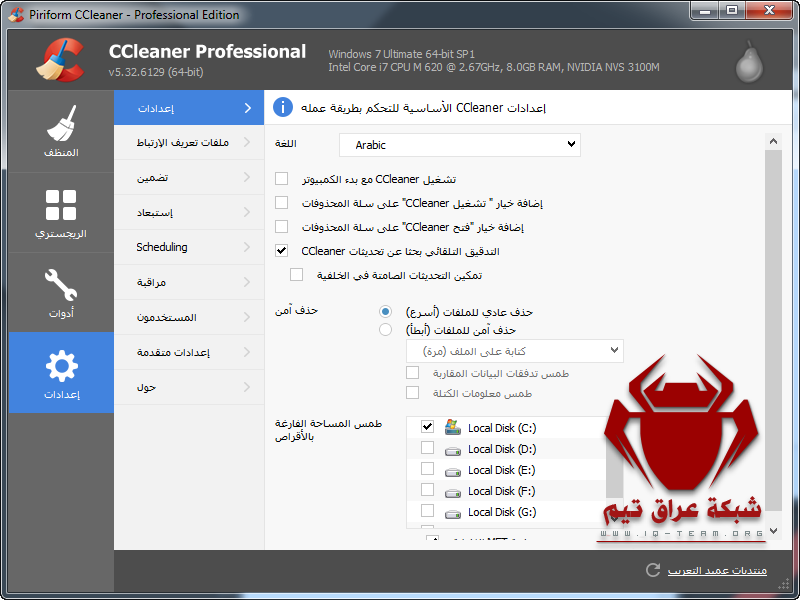Open the Arabic language dropdown
The image size is (800, 600).
click(x=460, y=145)
